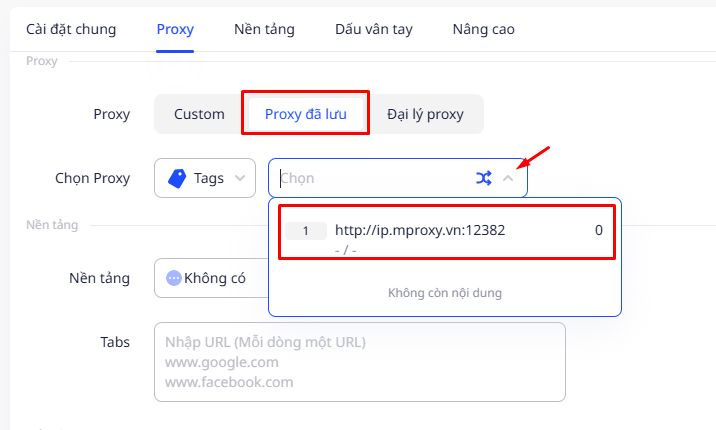Select the Custom proxy mode

tap(199, 114)
